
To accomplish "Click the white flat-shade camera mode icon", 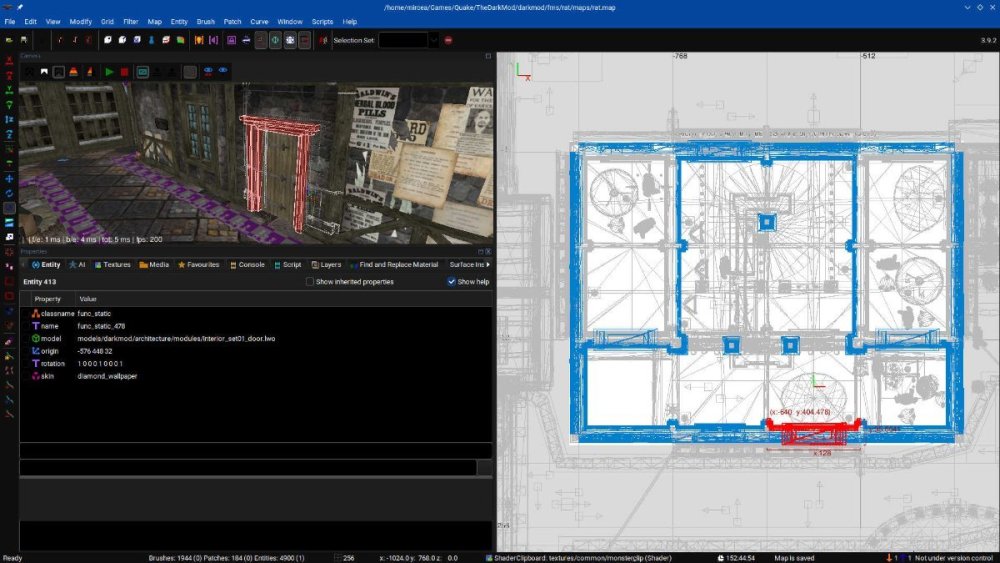I will click(44, 72).
